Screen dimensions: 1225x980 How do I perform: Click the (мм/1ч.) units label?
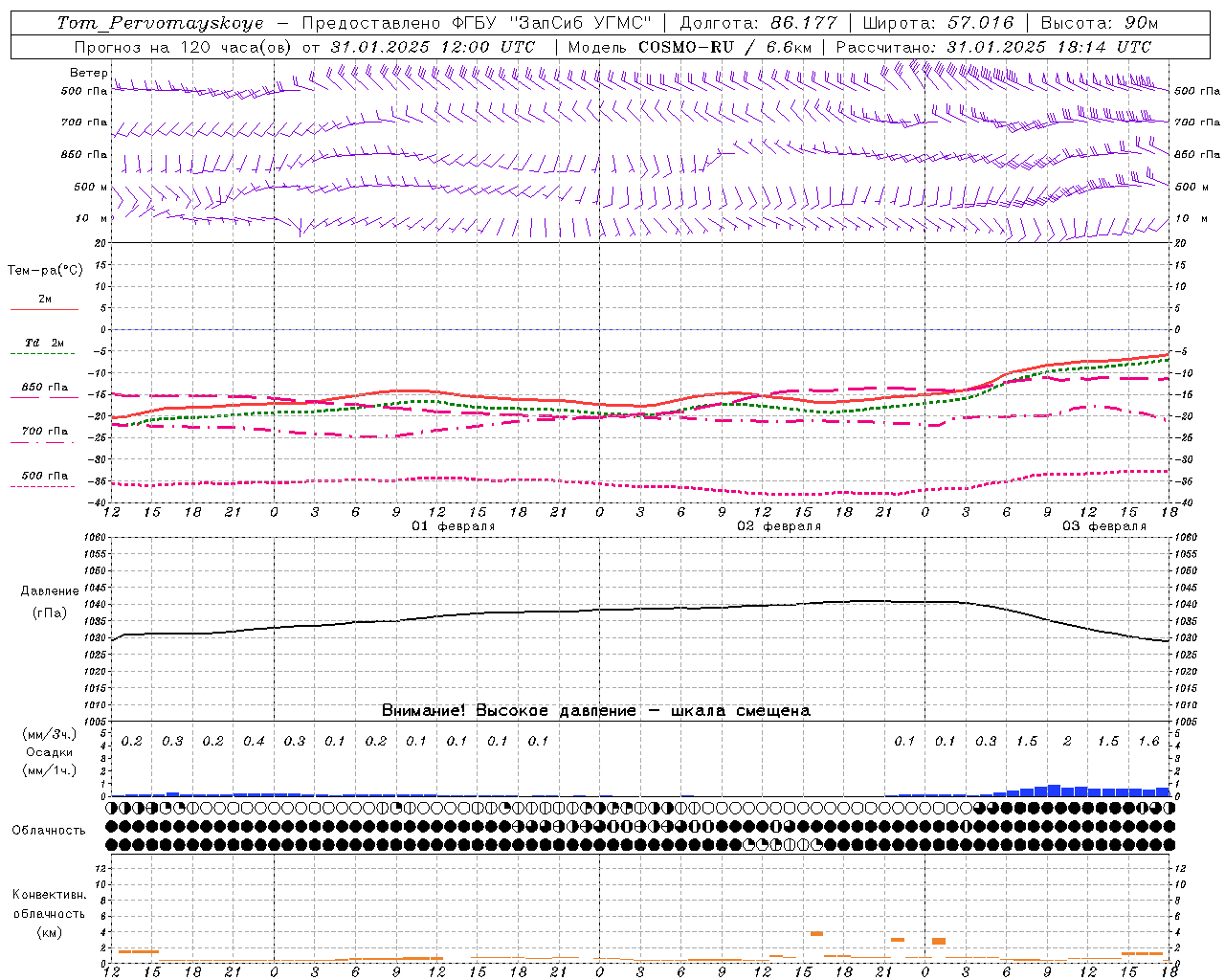click(x=50, y=770)
